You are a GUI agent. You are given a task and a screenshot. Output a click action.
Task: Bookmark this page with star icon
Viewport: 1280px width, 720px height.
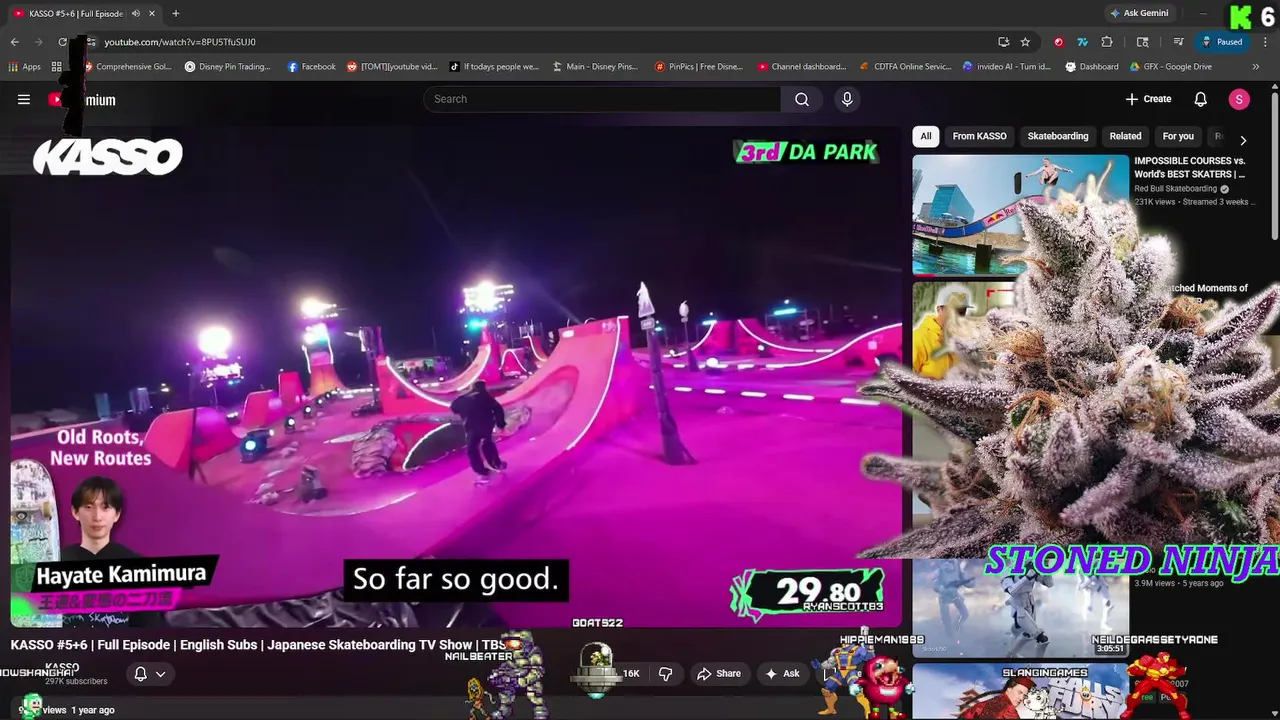(1025, 42)
